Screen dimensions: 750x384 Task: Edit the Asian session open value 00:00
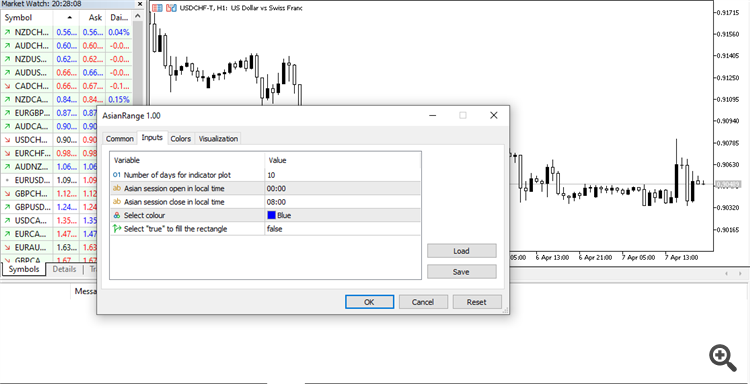(343, 188)
